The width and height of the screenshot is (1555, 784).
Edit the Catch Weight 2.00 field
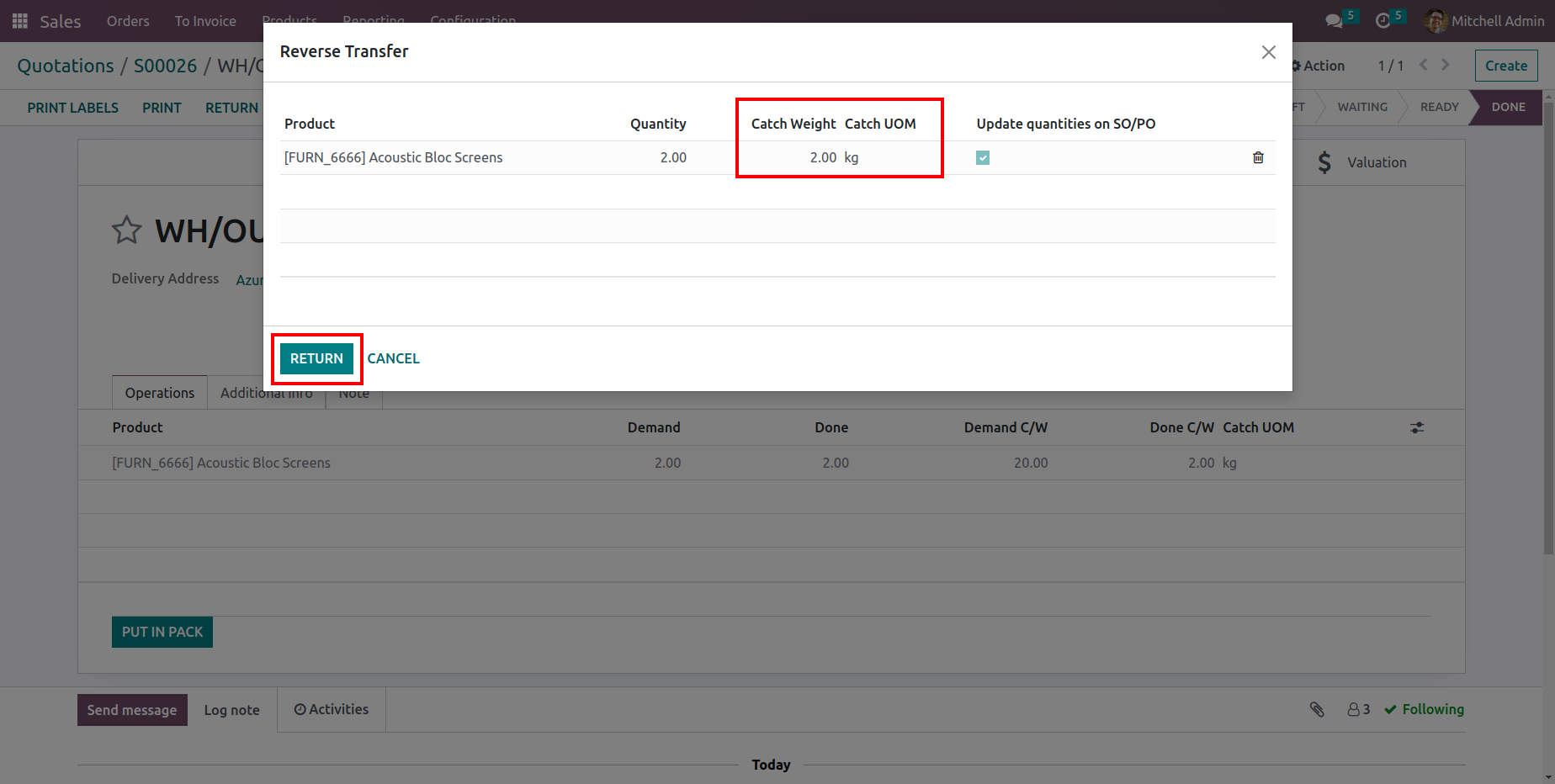823,157
